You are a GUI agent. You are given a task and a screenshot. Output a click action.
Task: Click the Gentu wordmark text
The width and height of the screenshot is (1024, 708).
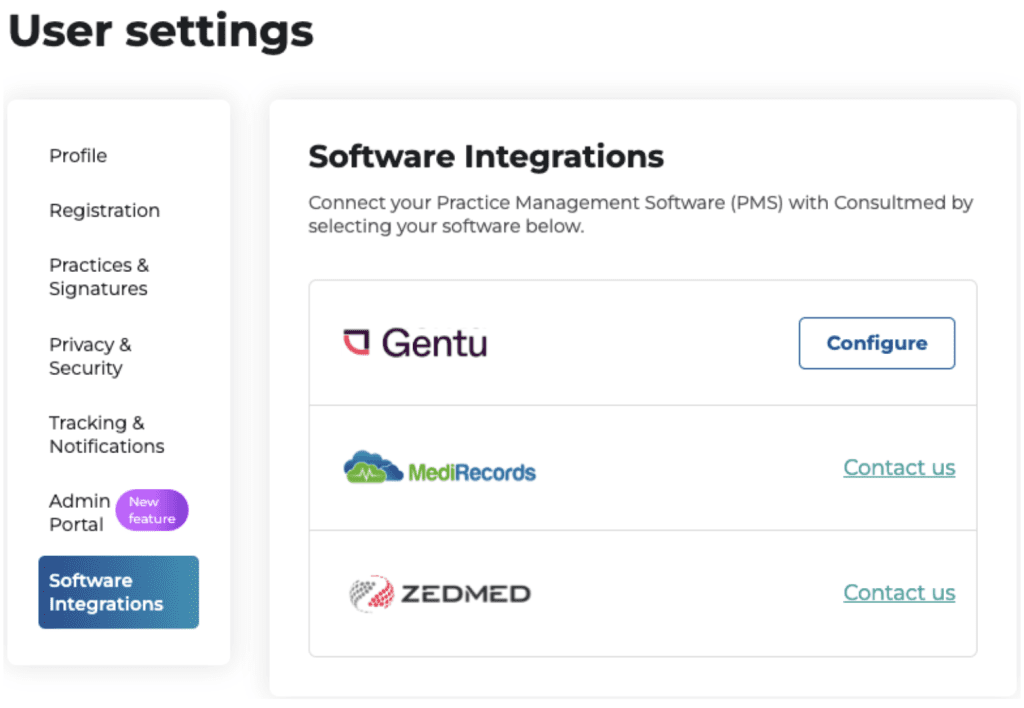(x=435, y=343)
